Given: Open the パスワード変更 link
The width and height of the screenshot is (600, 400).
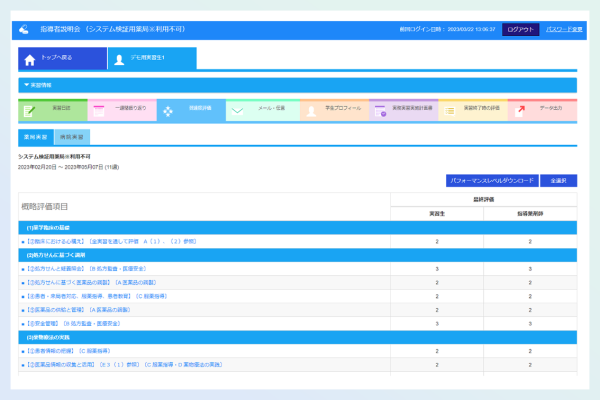Looking at the screenshot, I should pos(561,30).
